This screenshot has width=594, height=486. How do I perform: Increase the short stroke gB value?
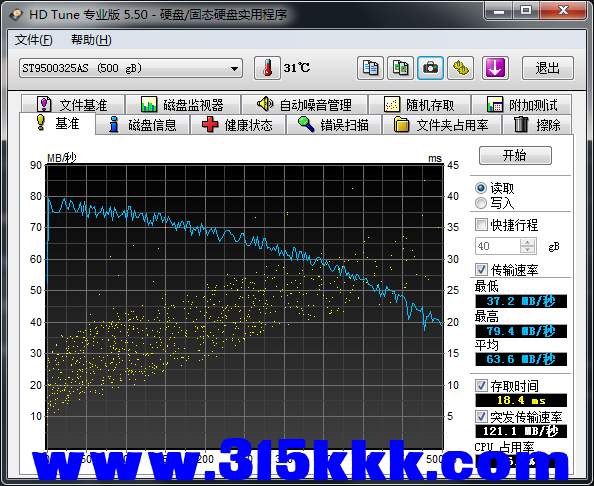point(527,242)
